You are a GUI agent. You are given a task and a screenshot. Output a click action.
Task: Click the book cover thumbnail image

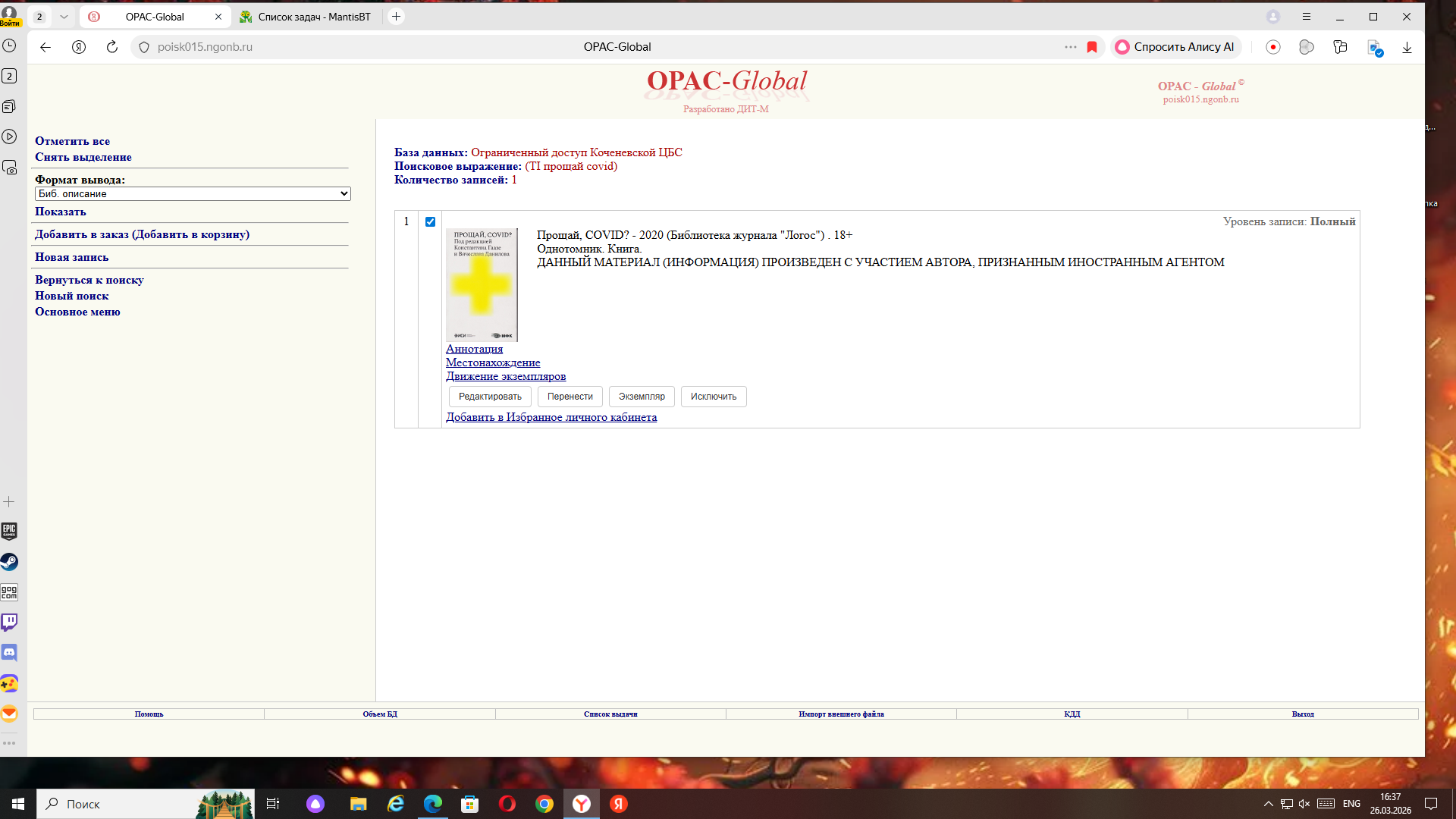click(482, 284)
